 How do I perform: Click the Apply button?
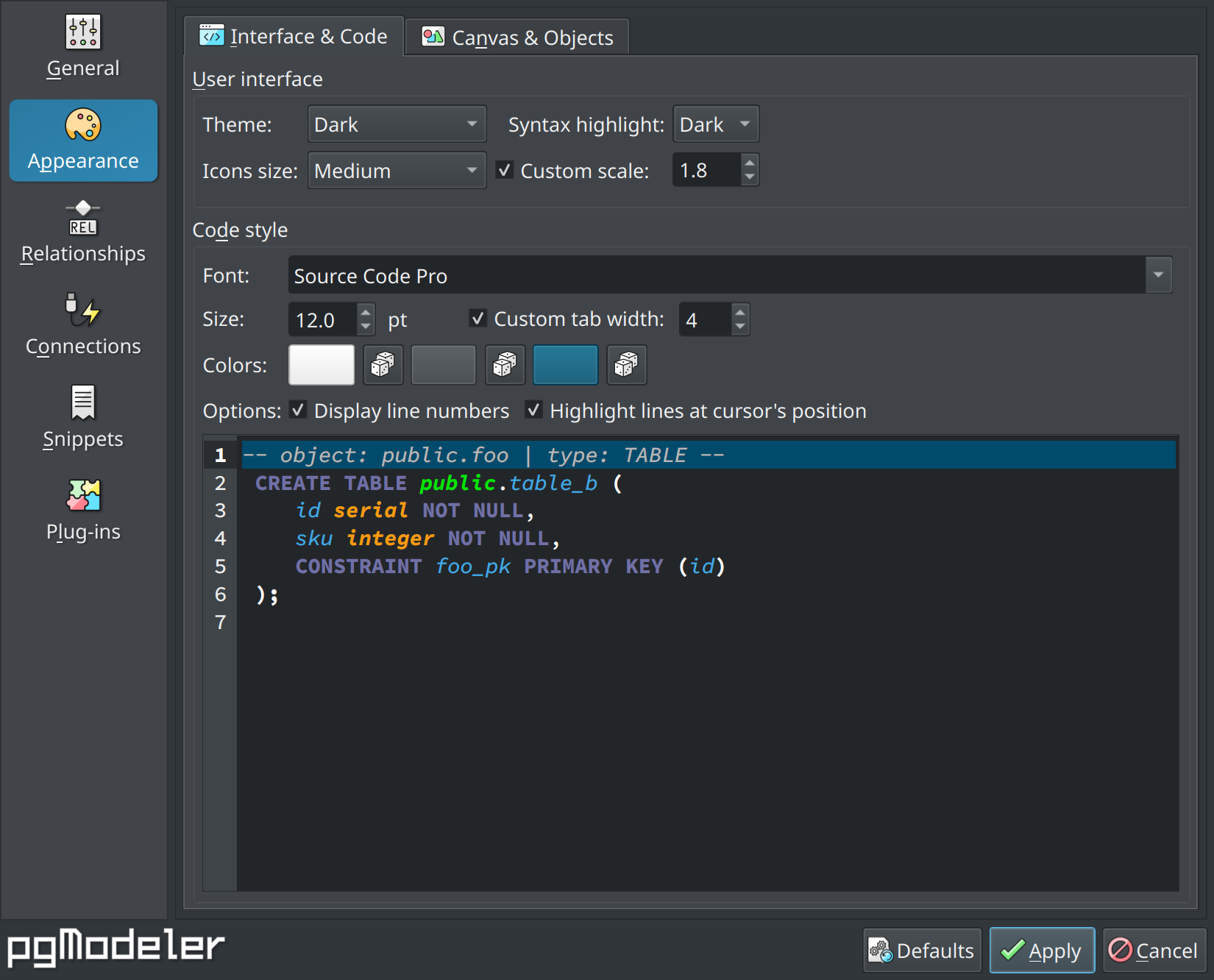[1042, 951]
